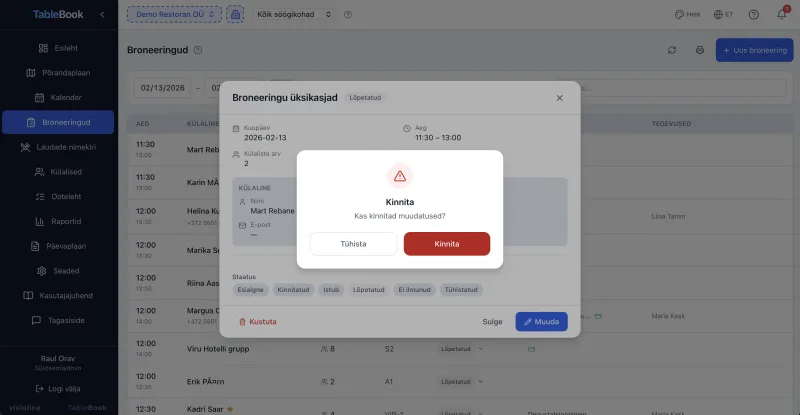
Task: Open Kalender in the sidebar
Action: tap(59, 98)
